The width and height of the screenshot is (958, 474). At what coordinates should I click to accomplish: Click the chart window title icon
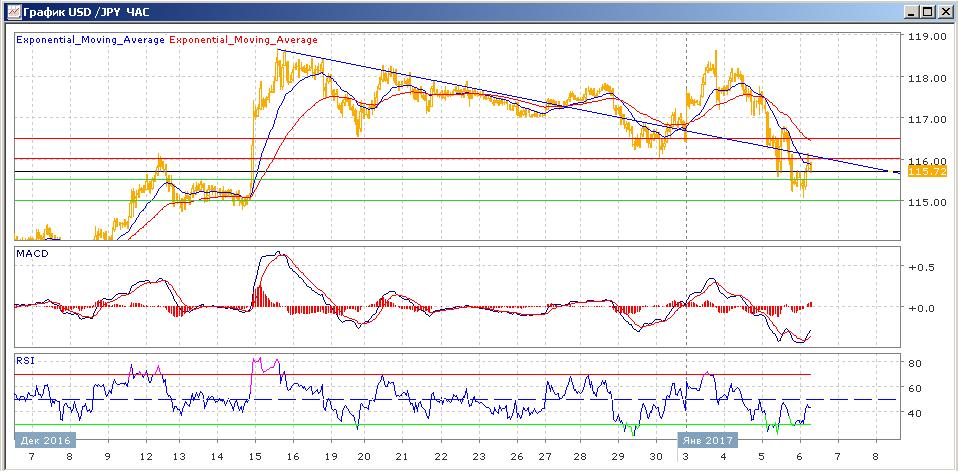coord(13,12)
